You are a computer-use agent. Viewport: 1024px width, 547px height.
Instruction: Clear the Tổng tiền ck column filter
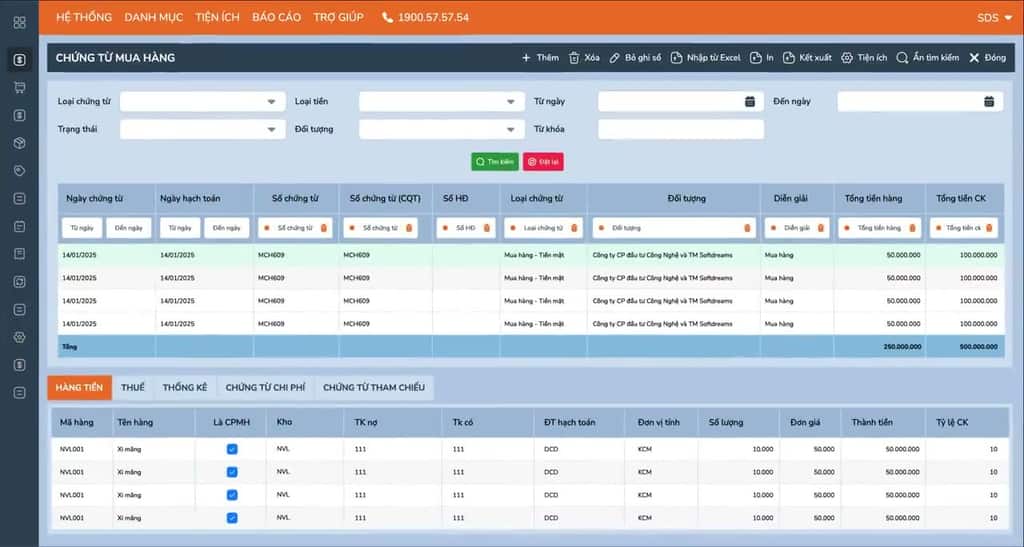tap(989, 228)
